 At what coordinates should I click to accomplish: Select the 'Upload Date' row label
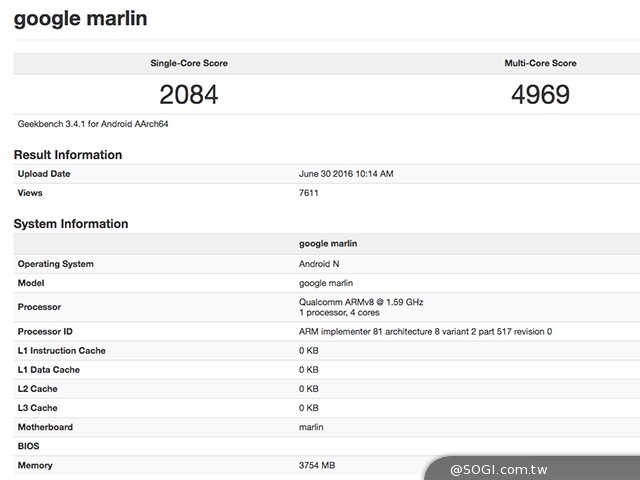(x=44, y=174)
